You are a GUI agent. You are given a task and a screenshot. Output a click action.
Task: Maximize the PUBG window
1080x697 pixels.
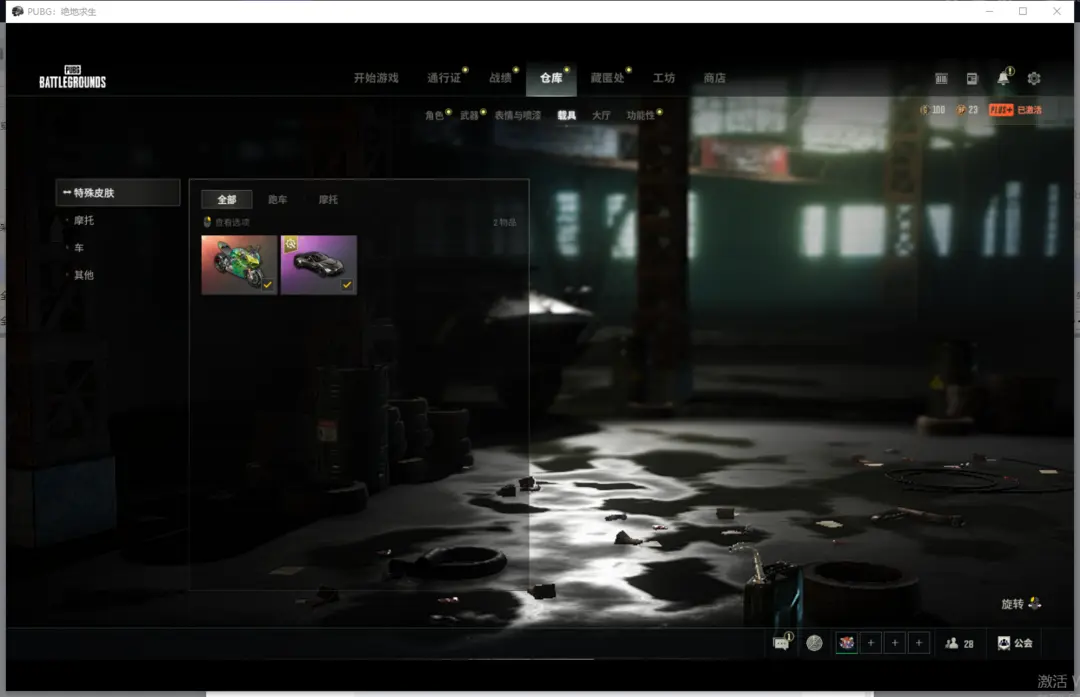(x=1023, y=11)
